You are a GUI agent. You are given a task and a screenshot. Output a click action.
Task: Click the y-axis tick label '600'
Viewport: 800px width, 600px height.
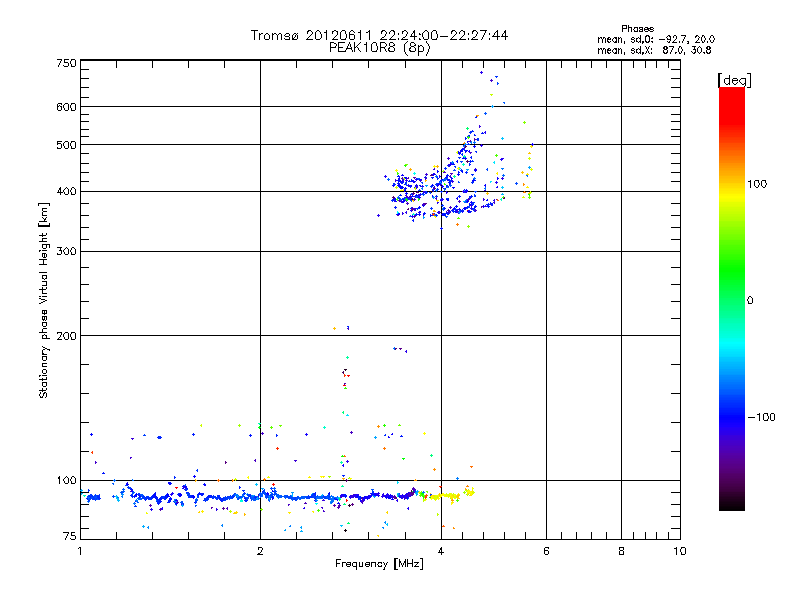(66, 107)
